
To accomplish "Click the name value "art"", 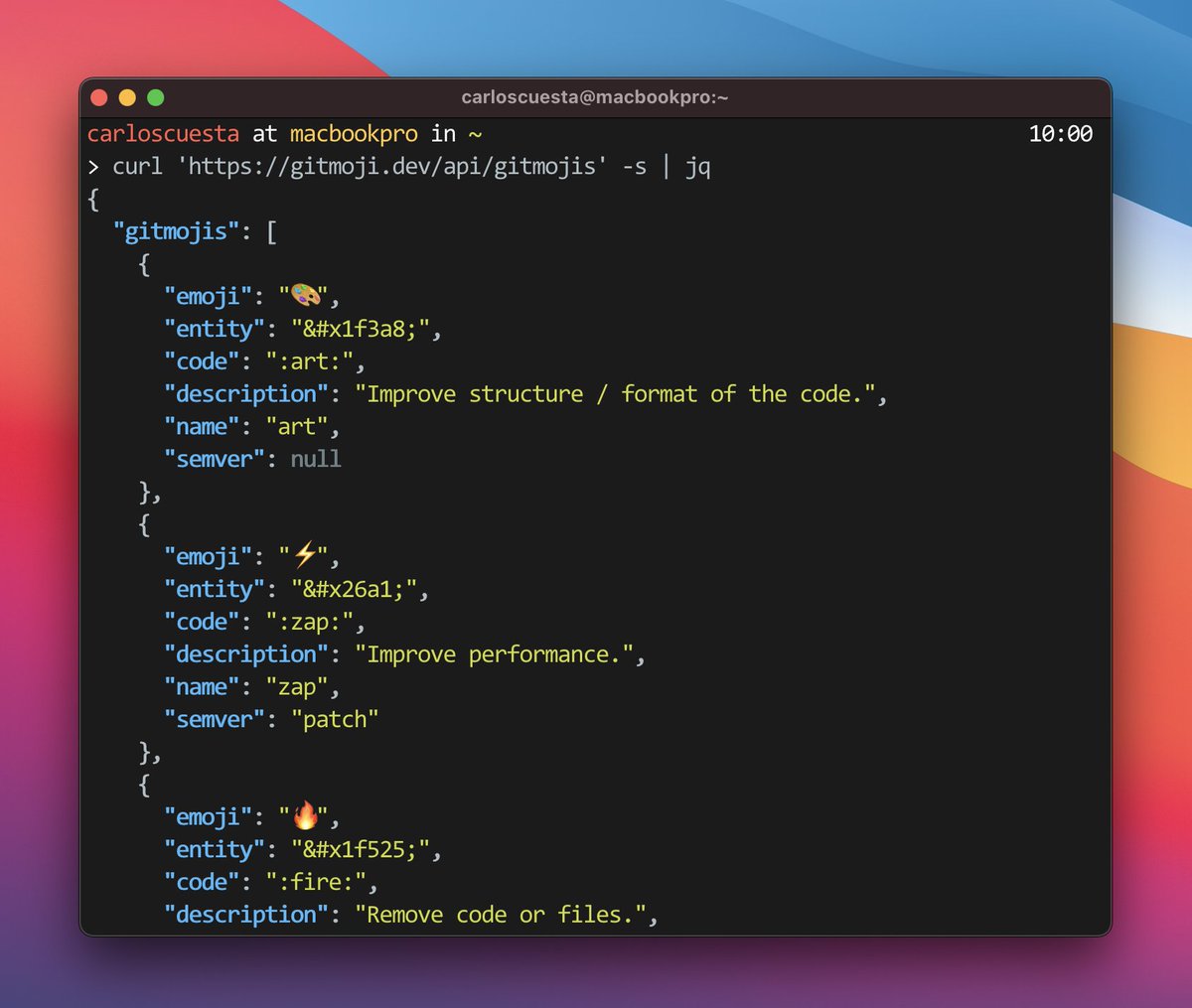I will [297, 427].
